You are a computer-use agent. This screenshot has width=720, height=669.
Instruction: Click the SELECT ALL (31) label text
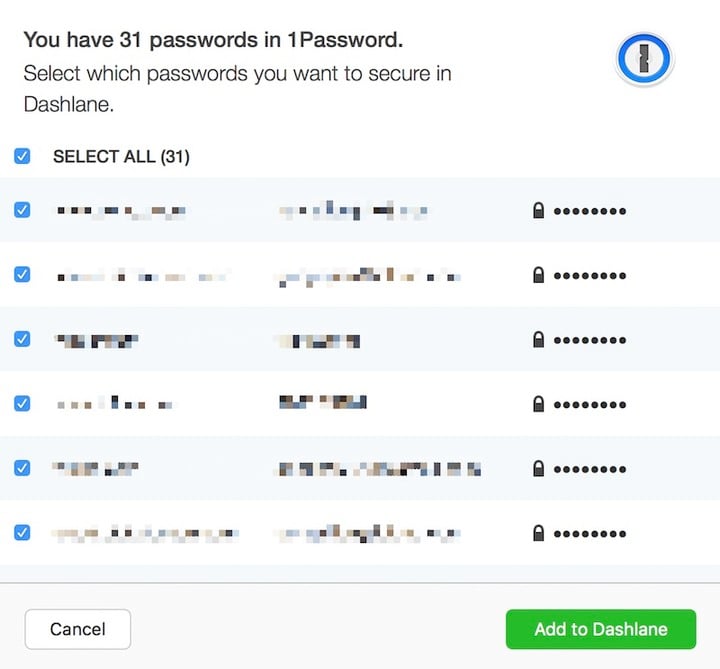(x=121, y=157)
